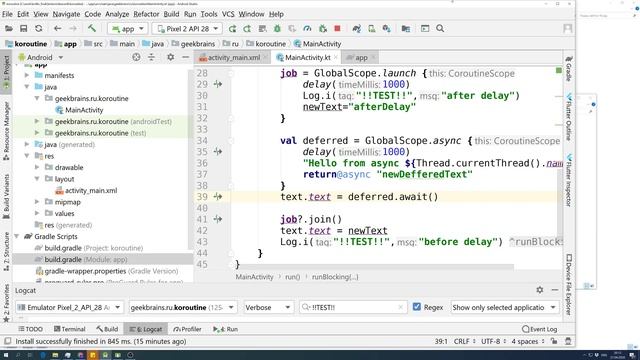The width and height of the screenshot is (640, 360).
Task: Build project with the hammer icon
Action: (92, 28)
